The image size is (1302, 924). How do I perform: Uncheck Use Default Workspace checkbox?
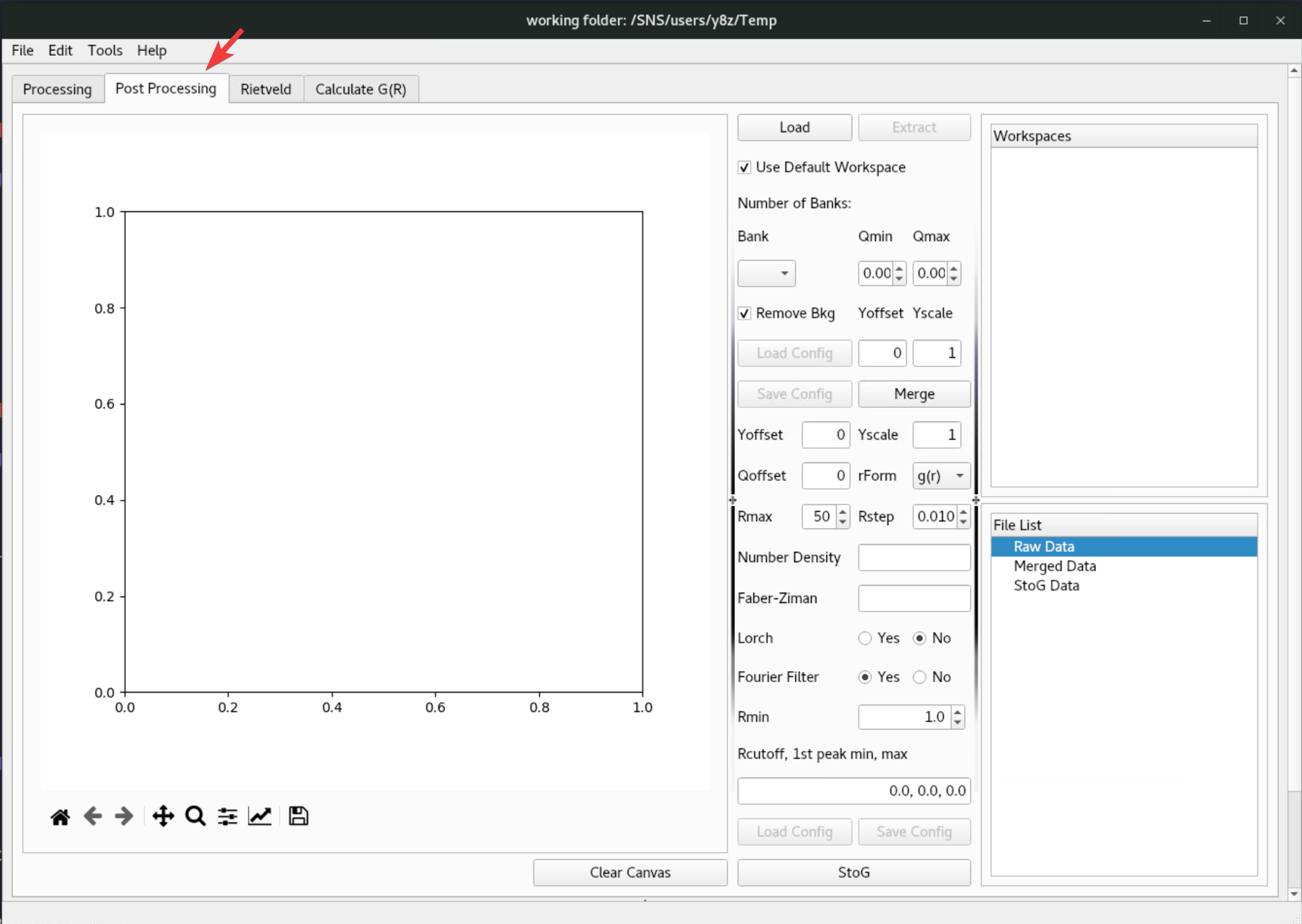(x=745, y=167)
